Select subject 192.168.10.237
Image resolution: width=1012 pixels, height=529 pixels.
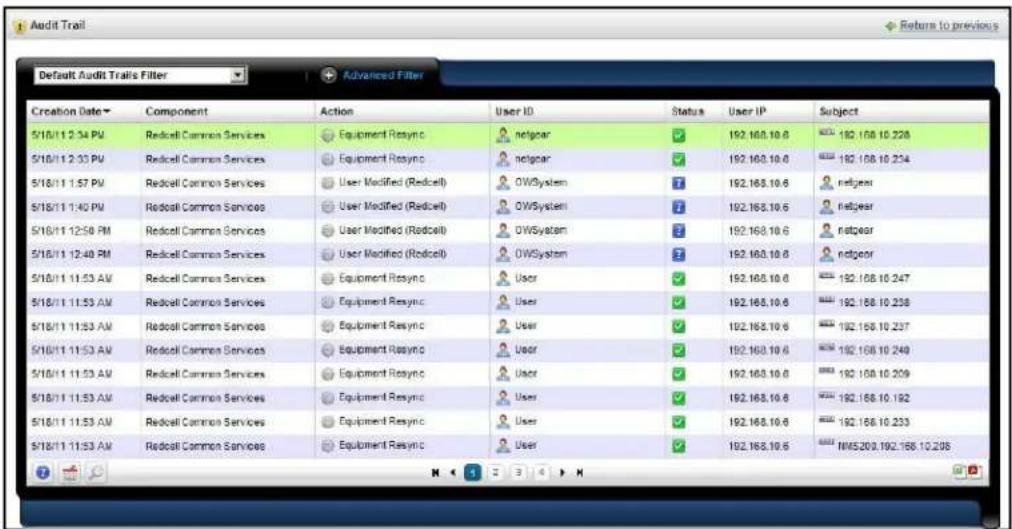pyautogui.click(x=874, y=326)
